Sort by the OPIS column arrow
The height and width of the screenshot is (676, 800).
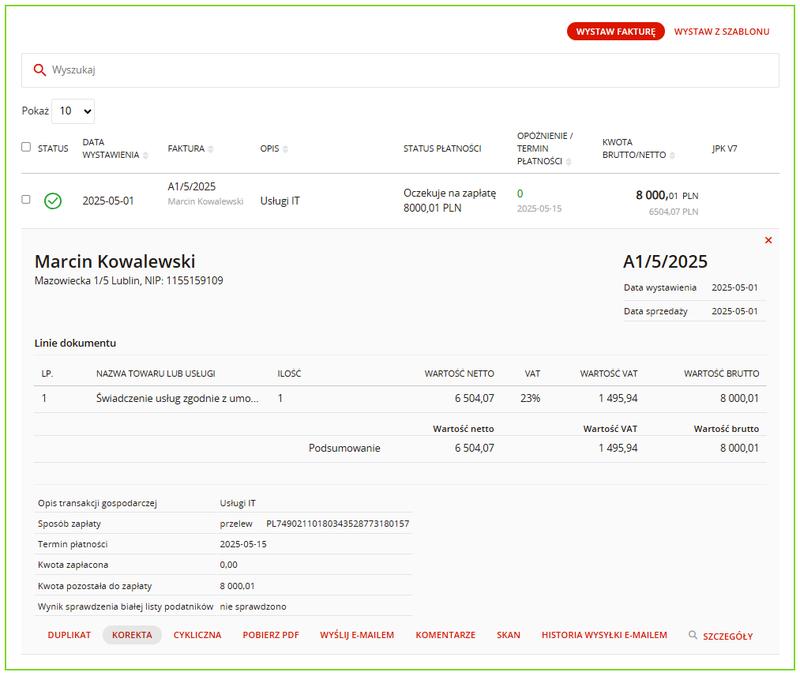tap(288, 147)
